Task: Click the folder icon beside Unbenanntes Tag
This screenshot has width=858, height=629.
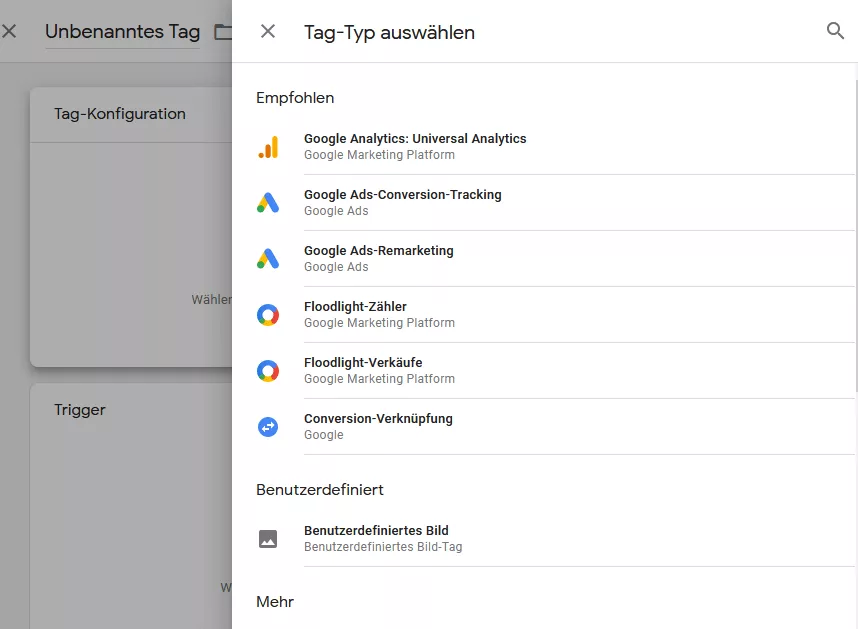Action: (x=223, y=32)
